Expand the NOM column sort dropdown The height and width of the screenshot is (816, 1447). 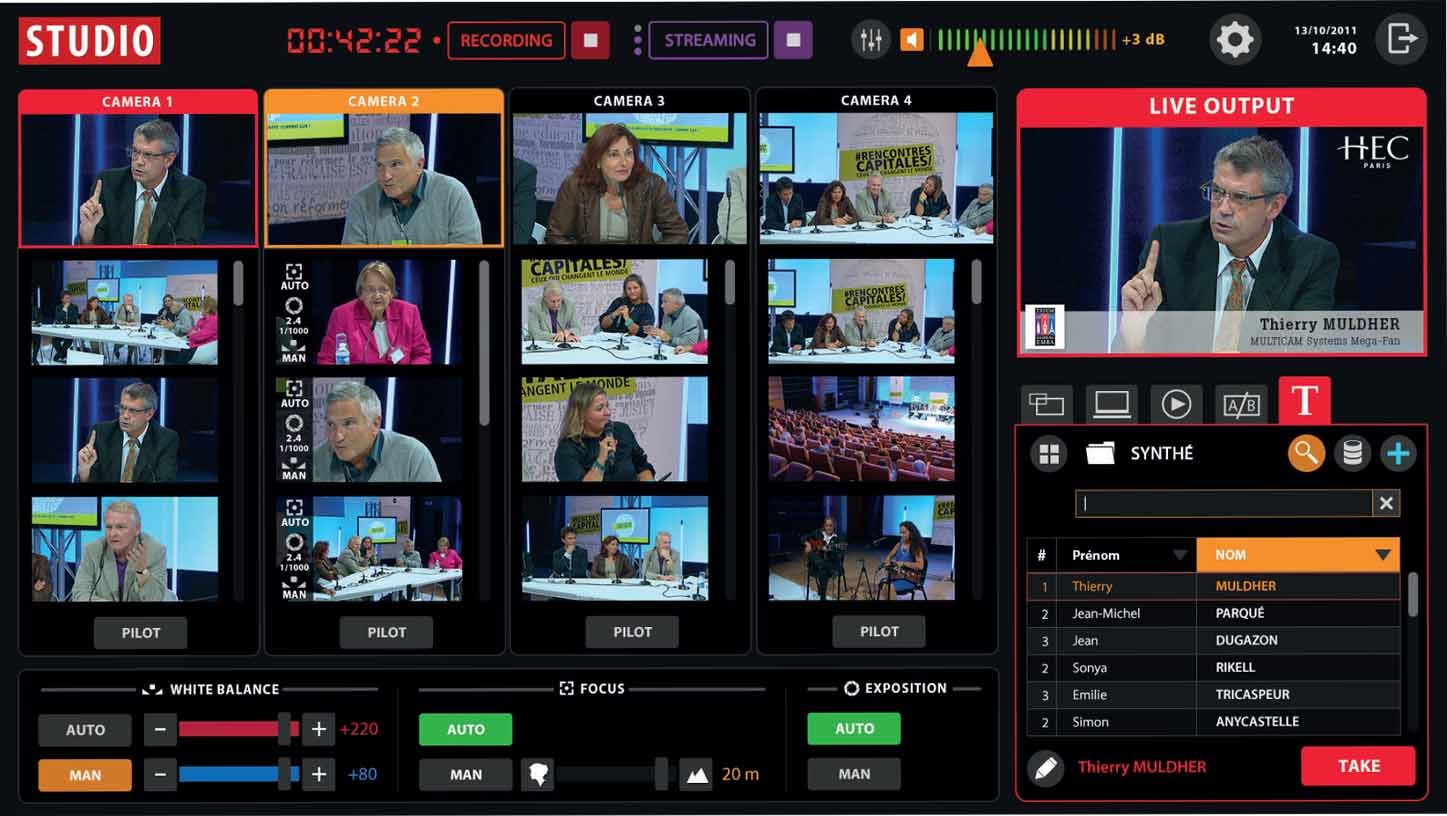pyautogui.click(x=1383, y=555)
